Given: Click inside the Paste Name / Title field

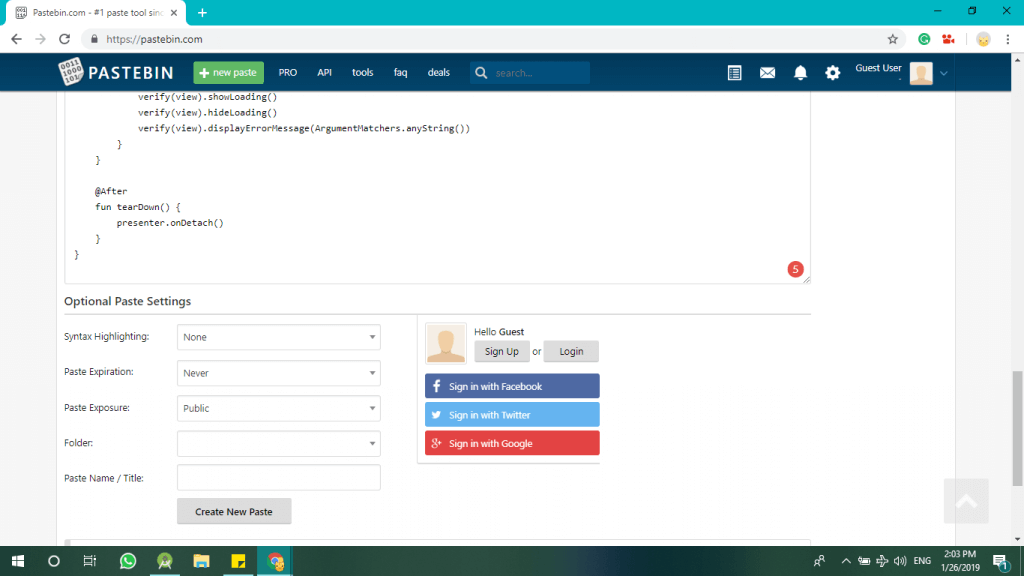Looking at the screenshot, I should [x=278, y=477].
